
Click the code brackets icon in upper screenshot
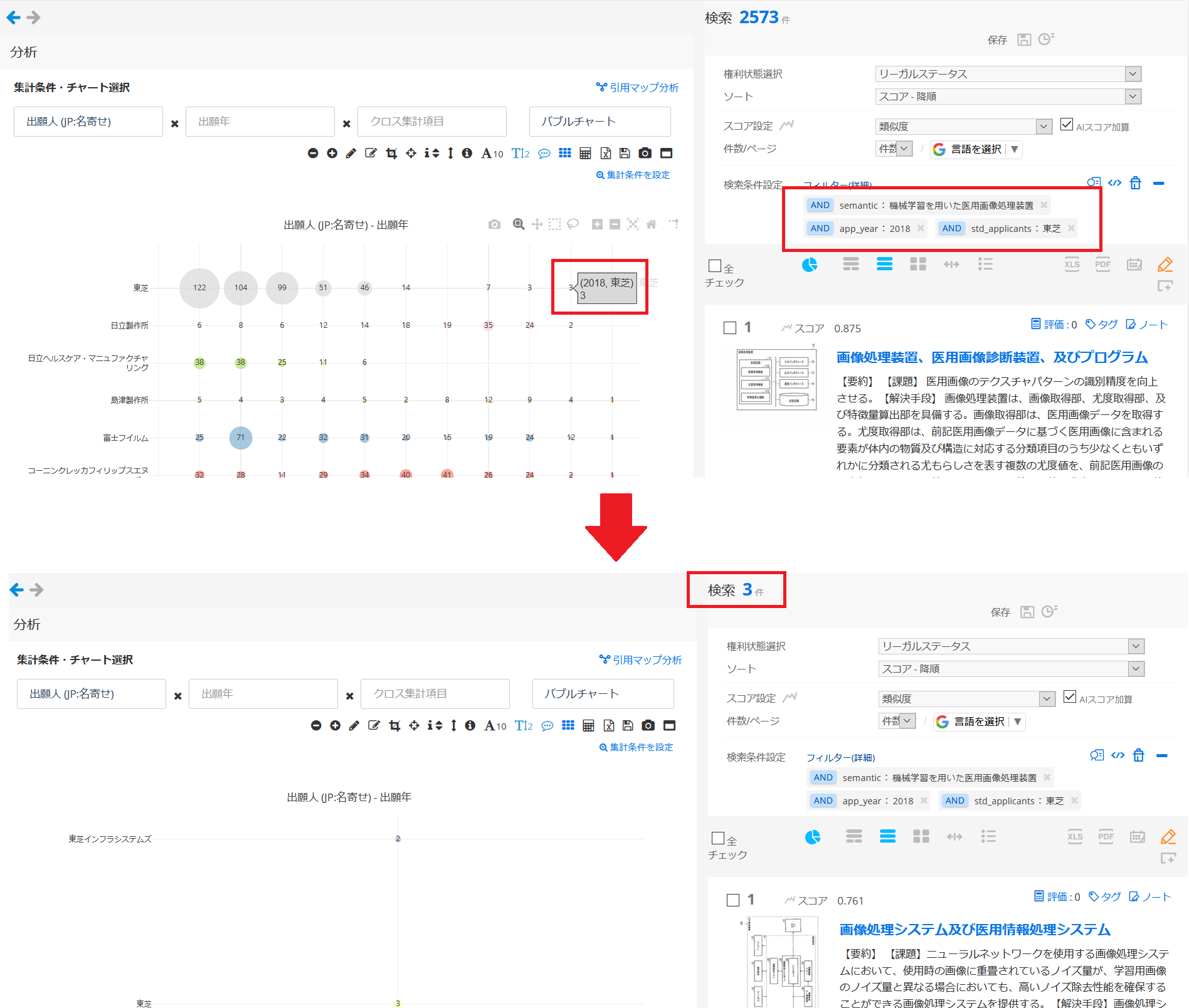[1114, 183]
